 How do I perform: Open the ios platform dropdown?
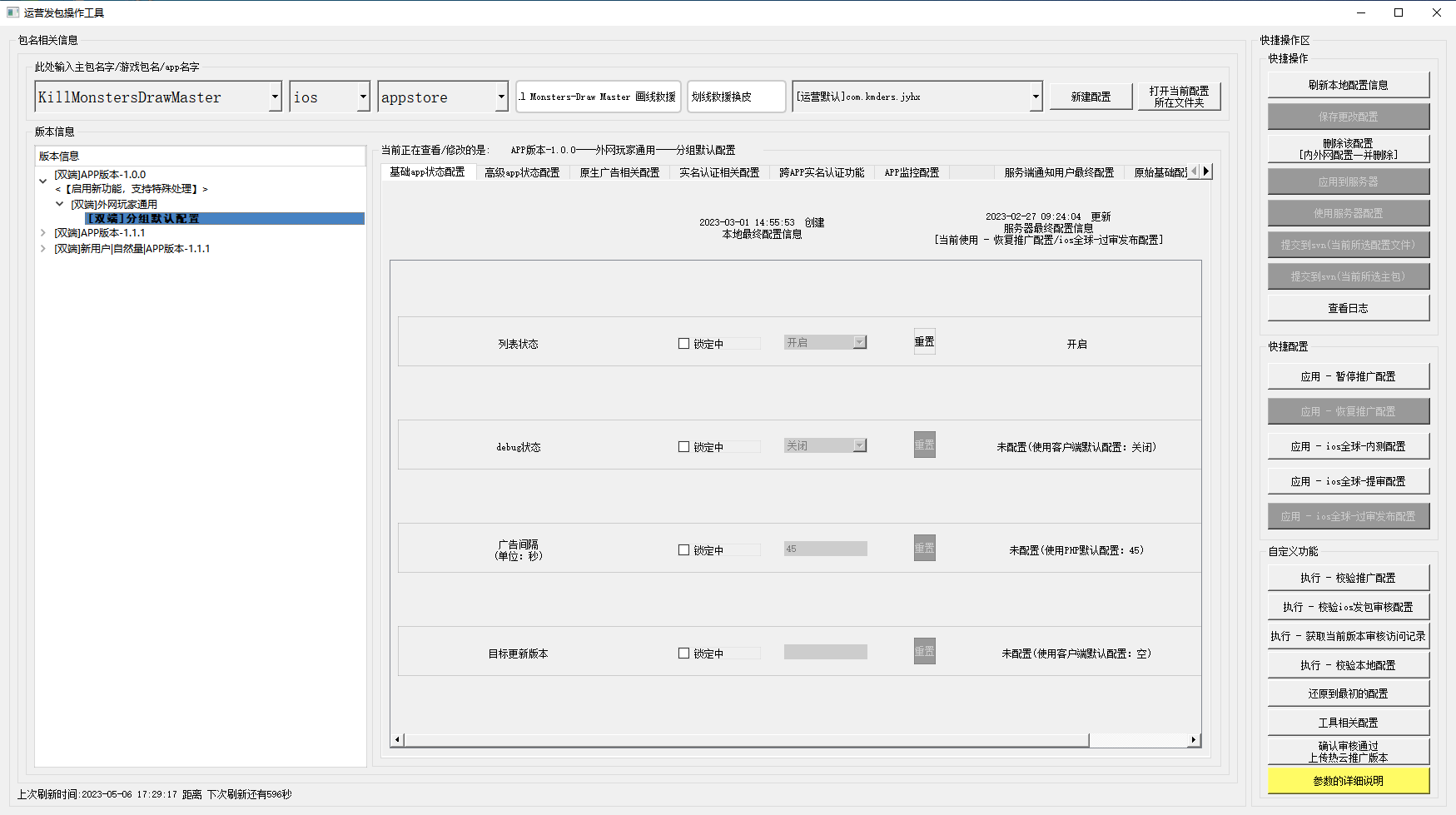pyautogui.click(x=363, y=97)
